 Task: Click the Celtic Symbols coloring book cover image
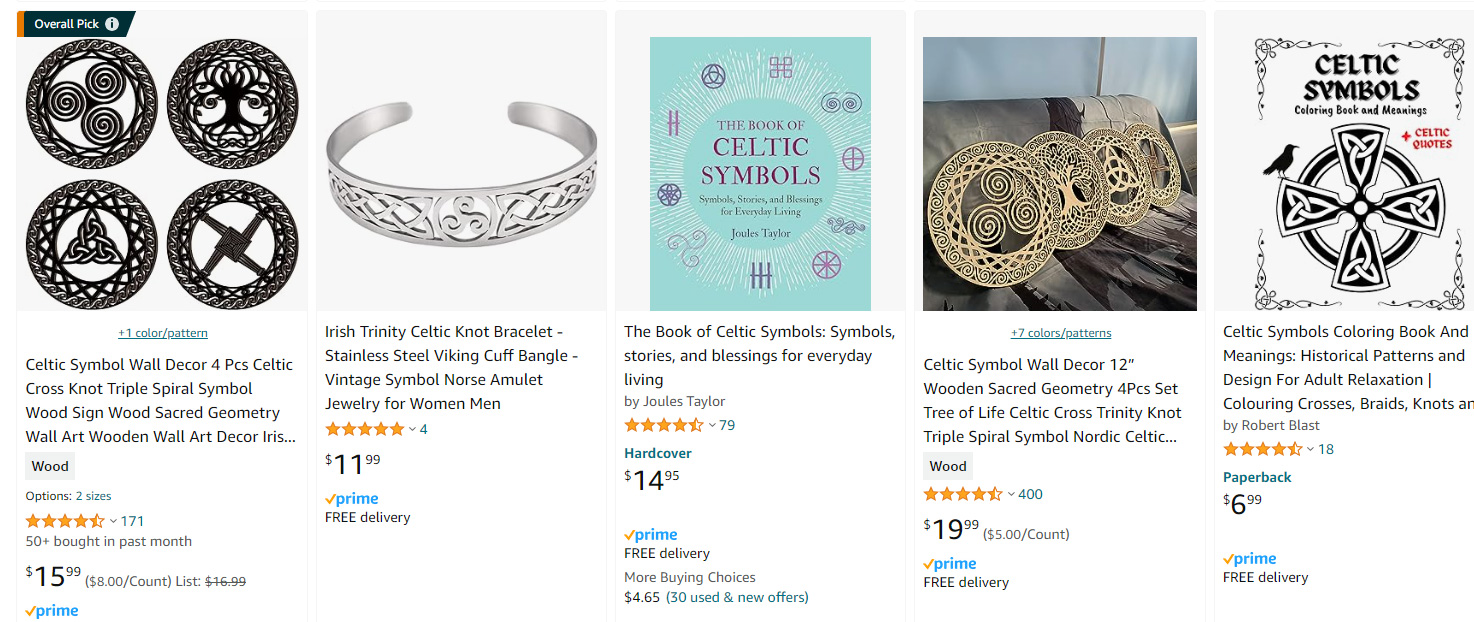click(1358, 172)
